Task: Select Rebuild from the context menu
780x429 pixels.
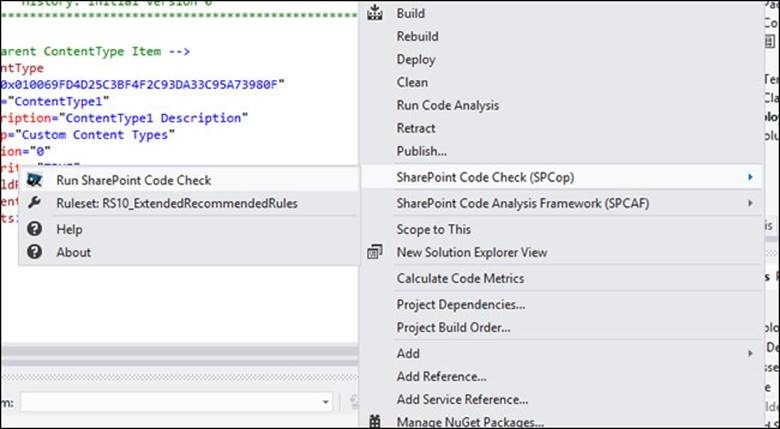Action: click(x=417, y=36)
